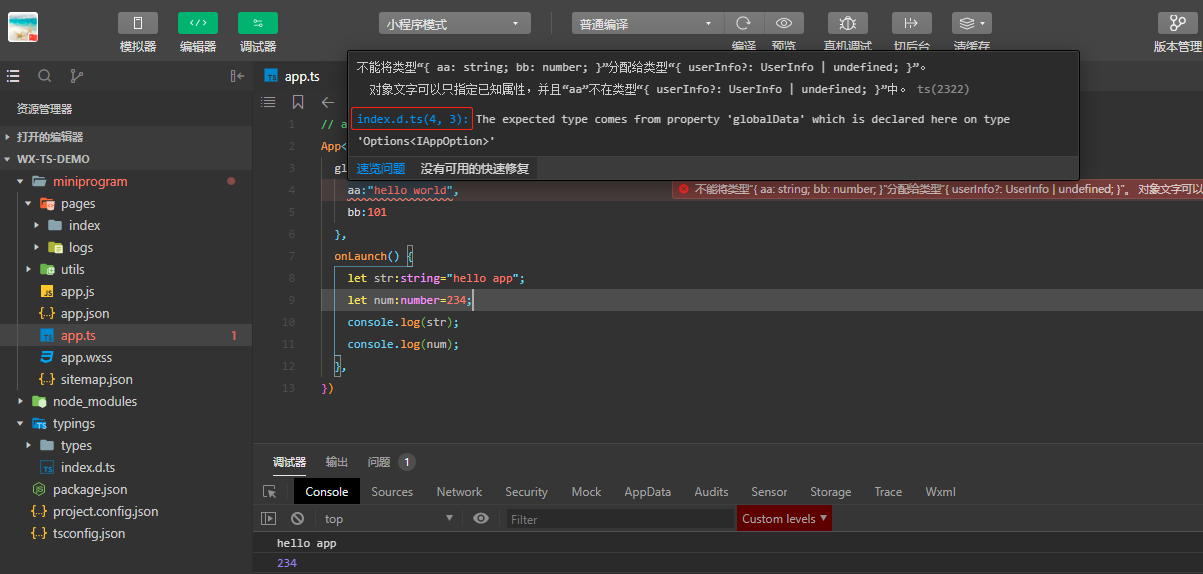Toggle the console live expression eye icon

[481, 518]
